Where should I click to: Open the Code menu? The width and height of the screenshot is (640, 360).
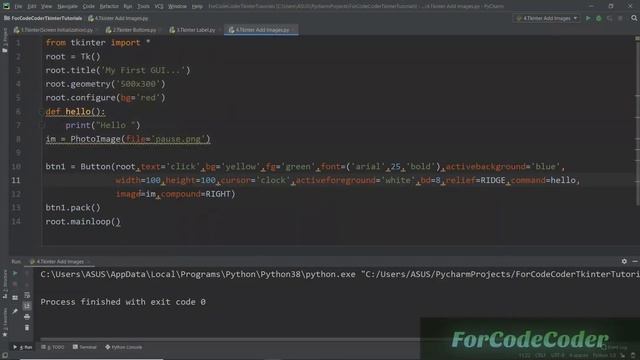point(89,7)
